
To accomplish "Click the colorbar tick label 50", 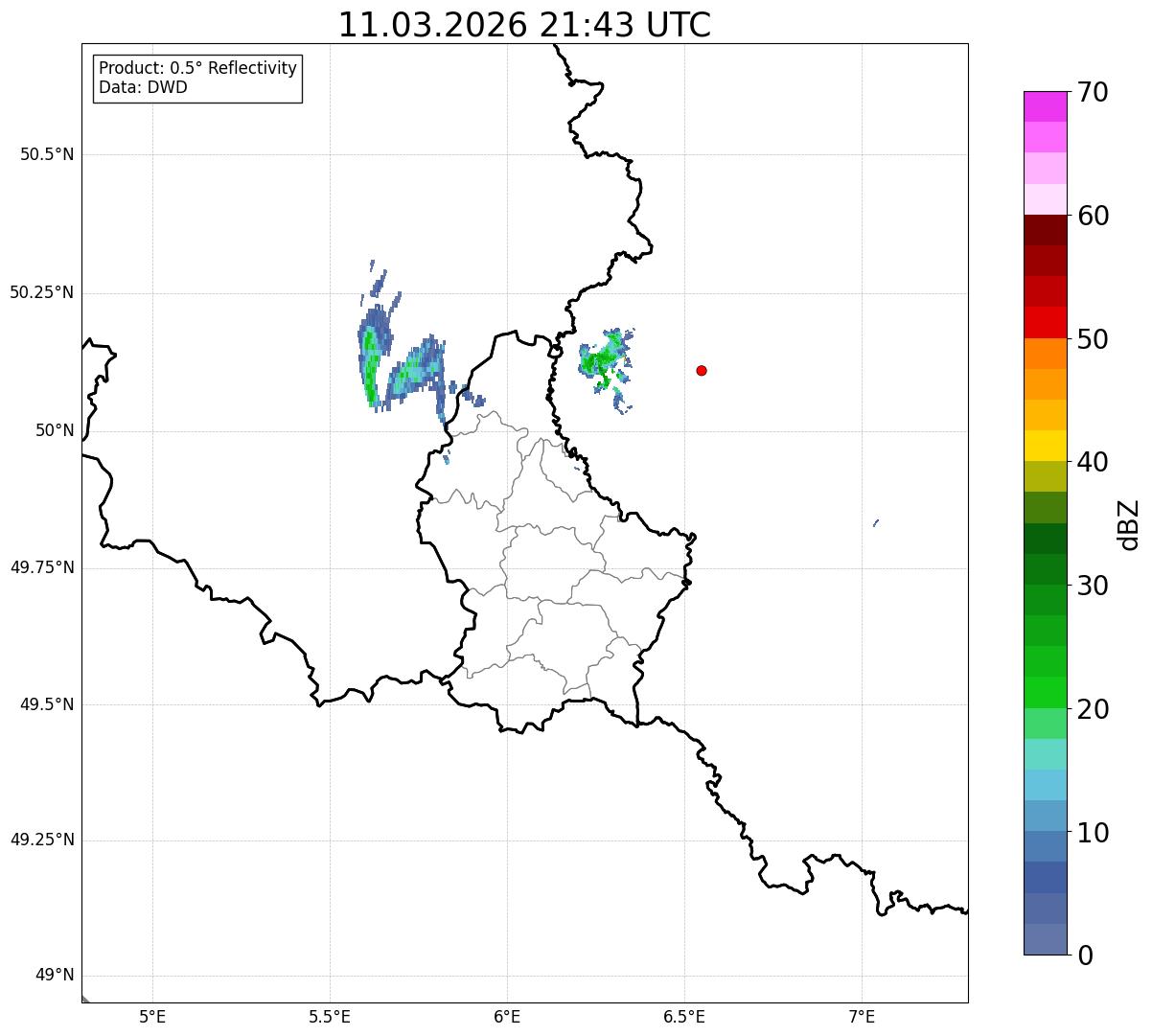I will pyautogui.click(x=1093, y=339).
